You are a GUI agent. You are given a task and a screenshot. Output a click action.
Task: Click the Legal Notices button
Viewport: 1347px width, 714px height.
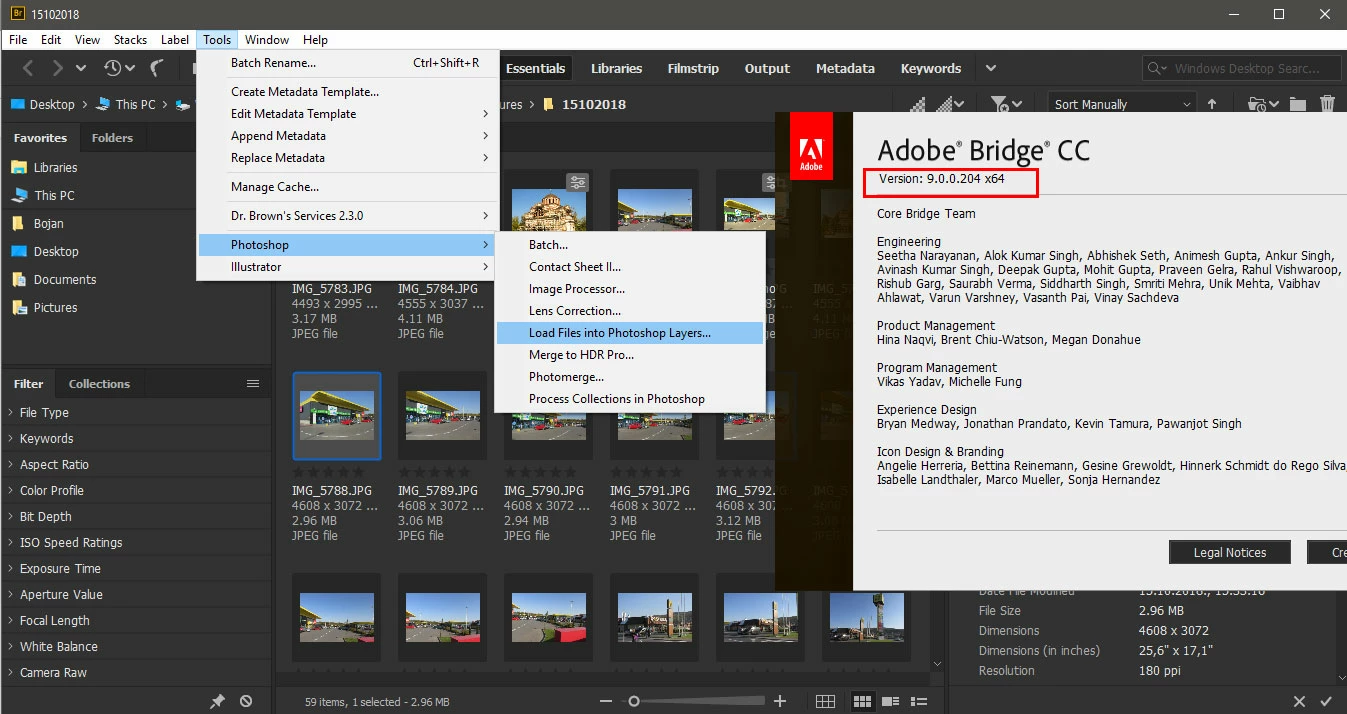pos(1230,552)
